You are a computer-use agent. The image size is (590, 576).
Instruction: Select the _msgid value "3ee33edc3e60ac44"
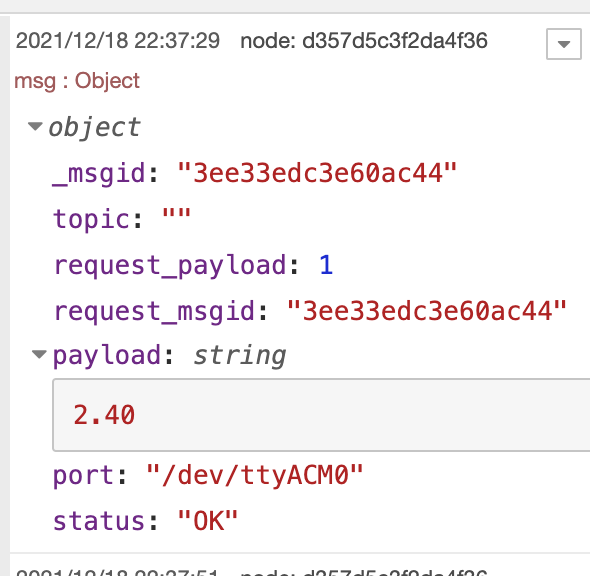[317, 173]
